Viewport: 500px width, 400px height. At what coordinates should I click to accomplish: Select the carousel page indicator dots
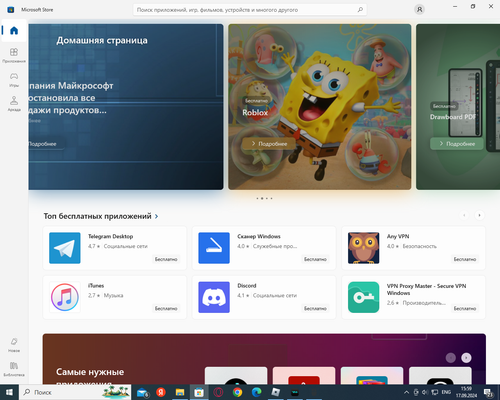[264, 198]
